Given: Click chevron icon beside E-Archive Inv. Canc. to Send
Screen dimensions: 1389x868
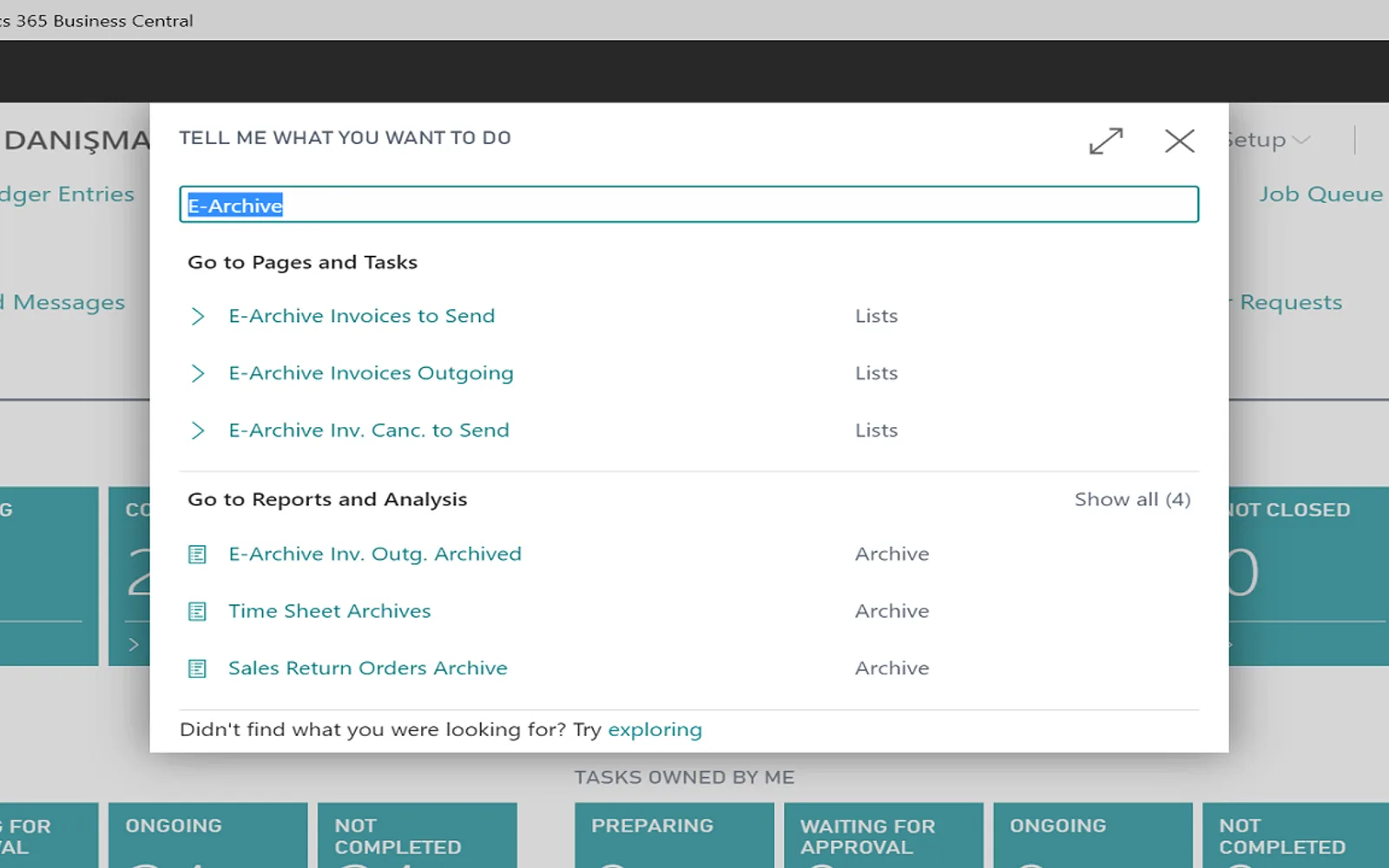Looking at the screenshot, I should (198, 431).
